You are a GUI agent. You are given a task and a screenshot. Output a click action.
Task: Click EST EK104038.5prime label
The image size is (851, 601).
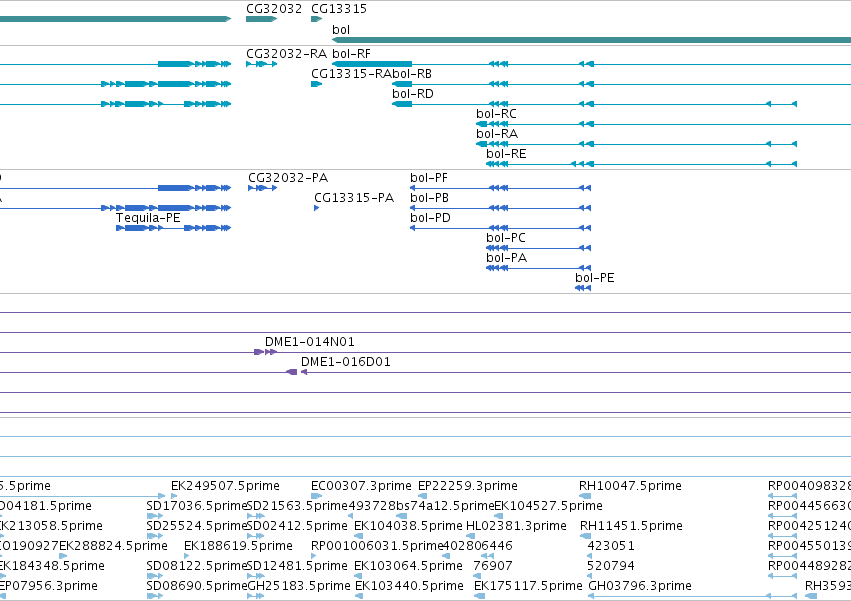click(408, 526)
